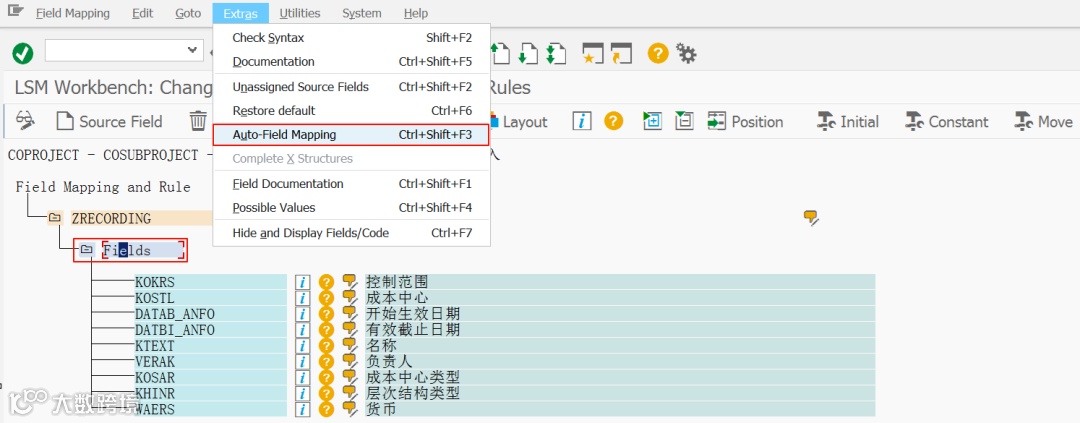The image size is (1080, 423).
Task: Click orange question mark next to Layout info
Action: (614, 121)
